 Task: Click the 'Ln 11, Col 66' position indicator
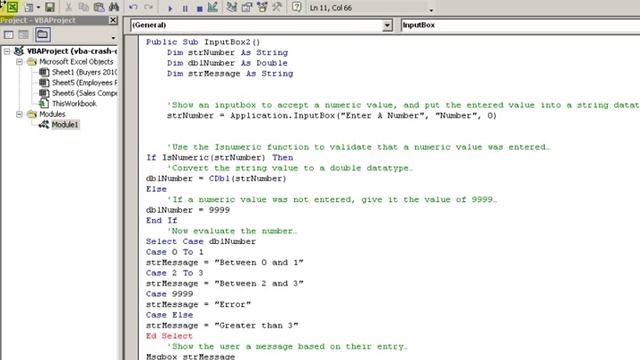coord(331,8)
